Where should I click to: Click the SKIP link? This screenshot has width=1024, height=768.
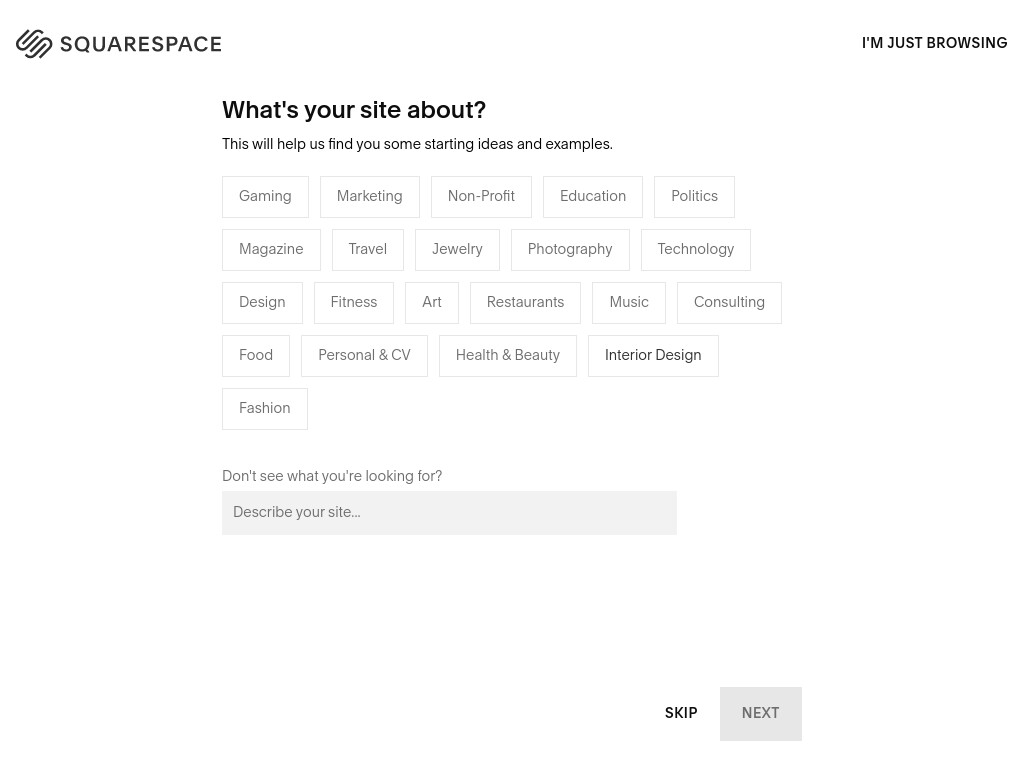point(680,713)
